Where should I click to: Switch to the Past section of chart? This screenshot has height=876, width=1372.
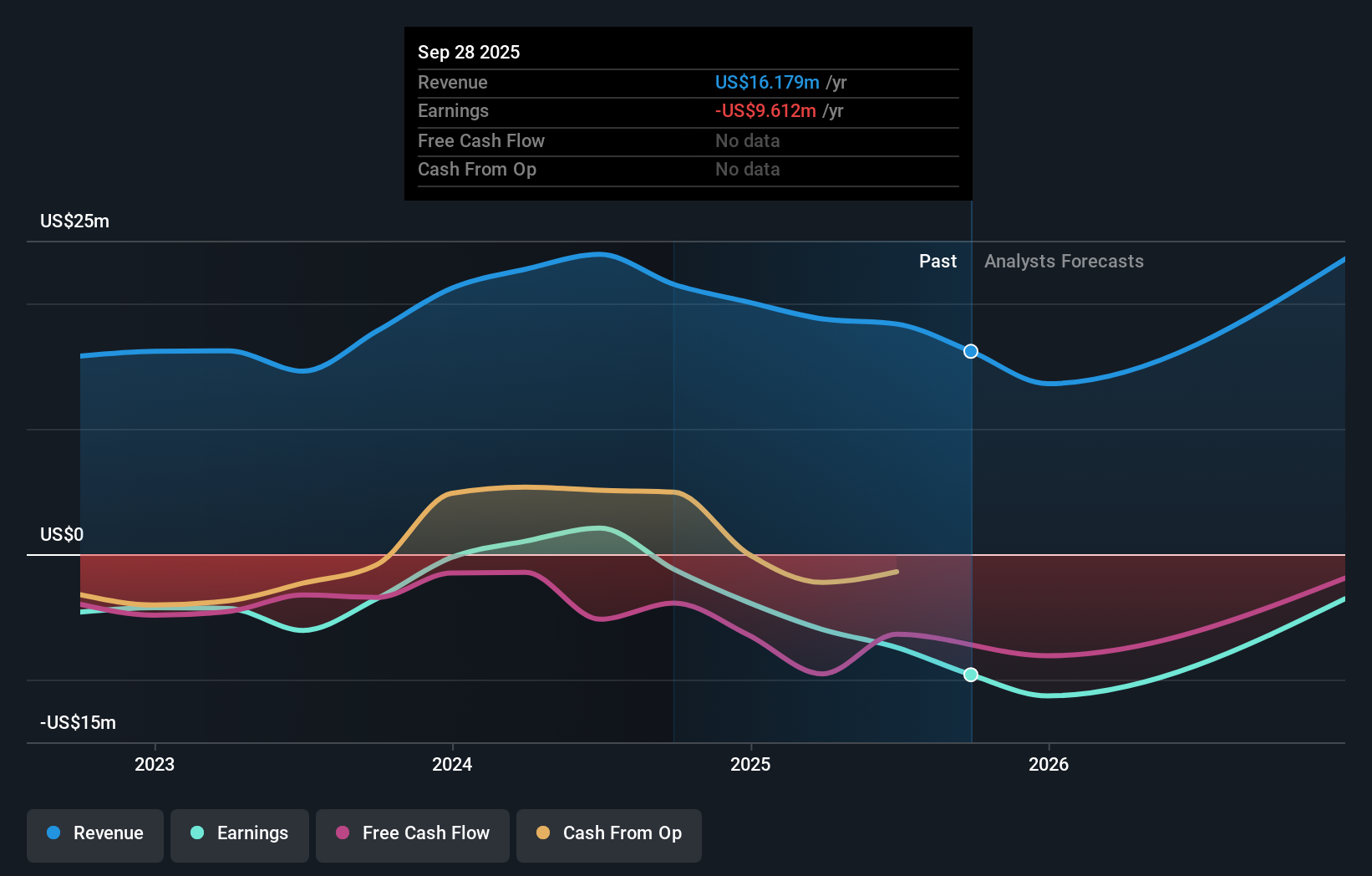pyautogui.click(x=938, y=261)
